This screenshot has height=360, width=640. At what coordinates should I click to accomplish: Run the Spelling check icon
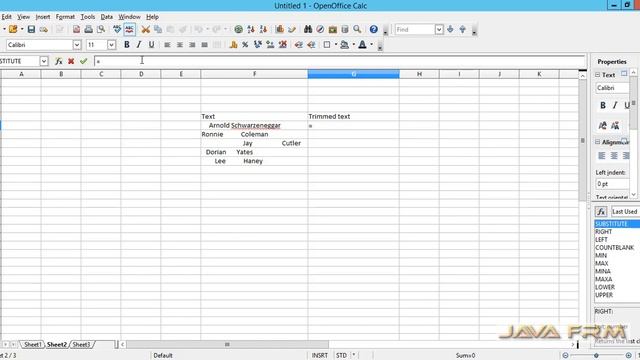pos(117,29)
